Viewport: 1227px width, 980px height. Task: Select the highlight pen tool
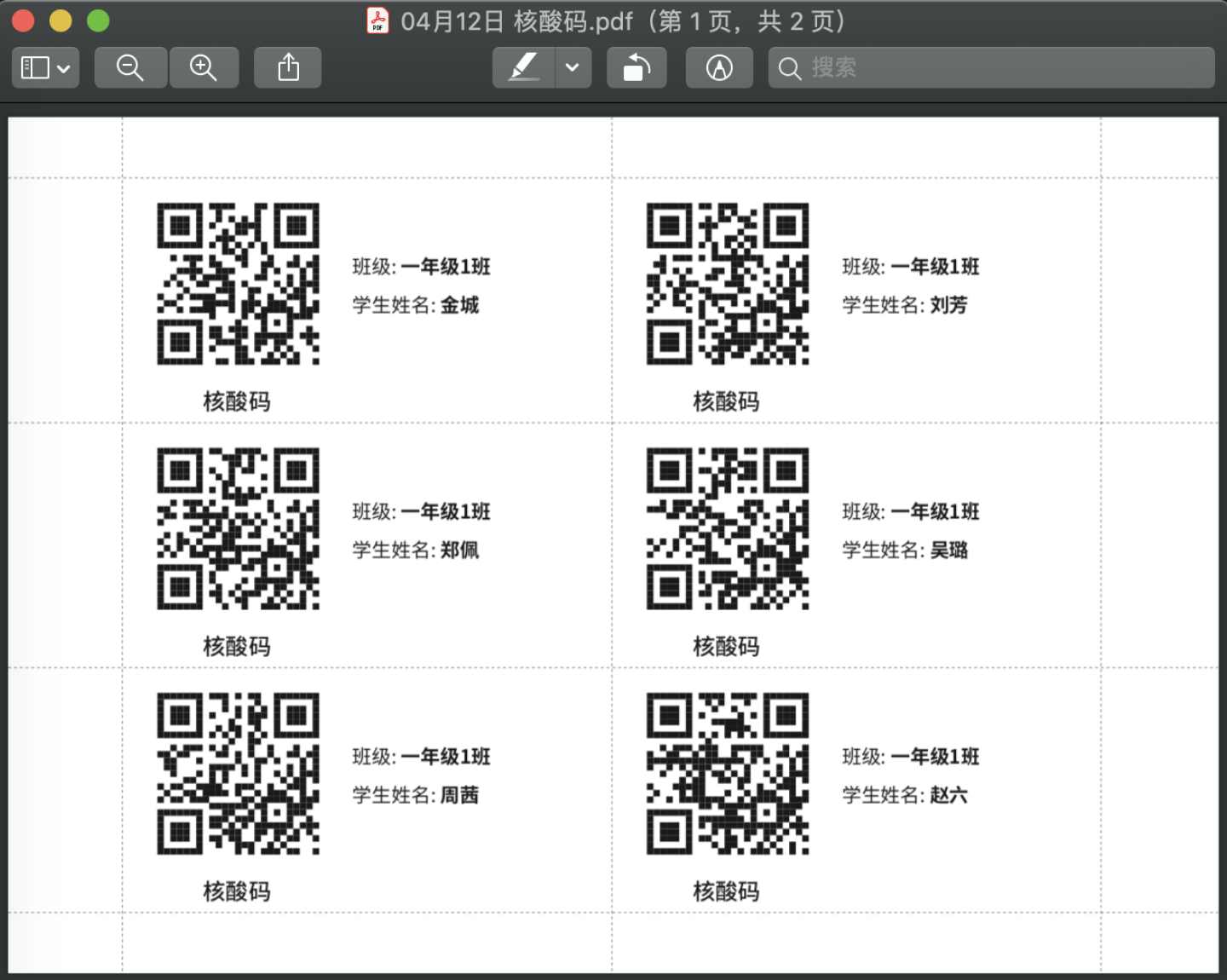point(524,67)
